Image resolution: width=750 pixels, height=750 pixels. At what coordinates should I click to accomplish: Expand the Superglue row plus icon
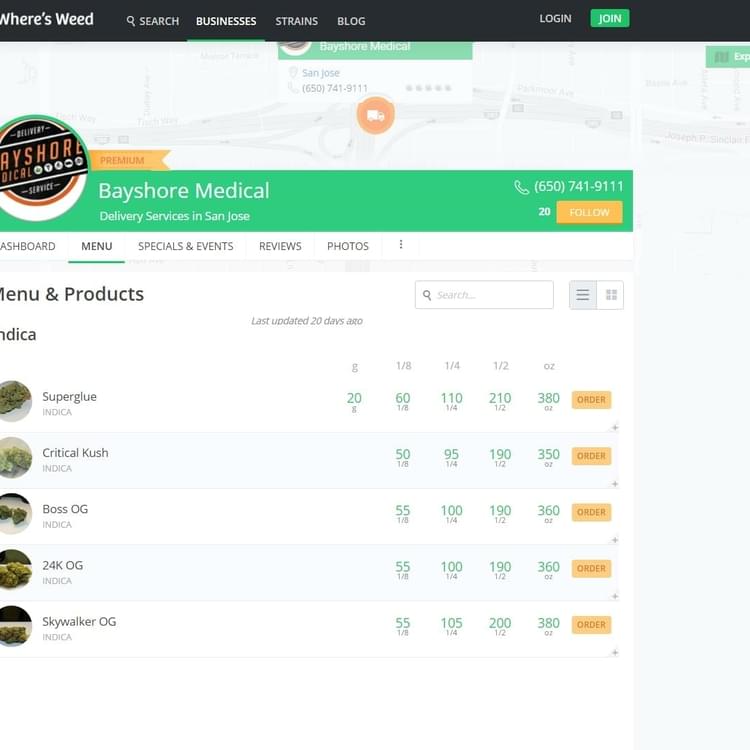(x=614, y=428)
